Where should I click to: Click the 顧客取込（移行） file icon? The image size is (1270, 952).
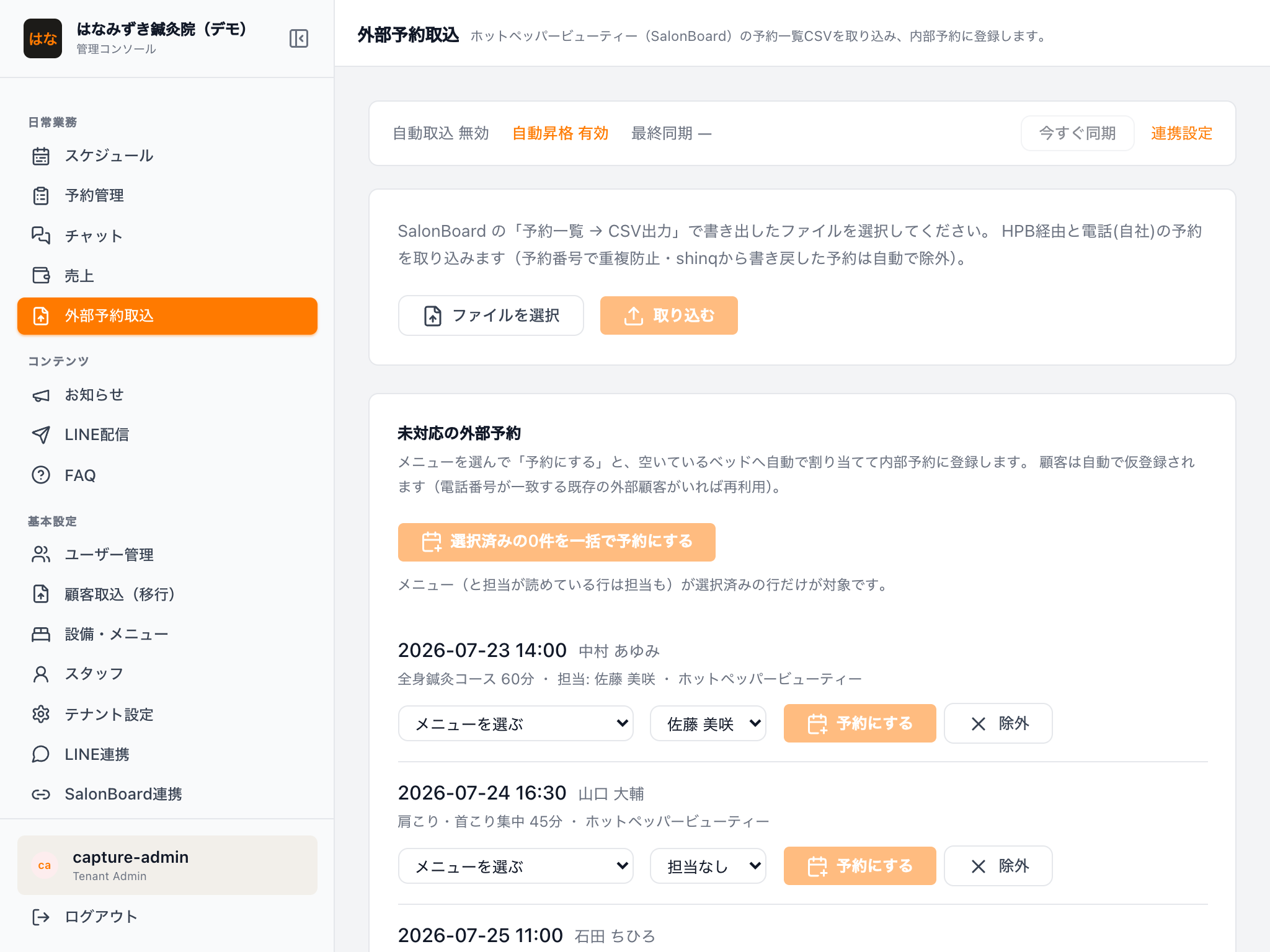tap(41, 594)
